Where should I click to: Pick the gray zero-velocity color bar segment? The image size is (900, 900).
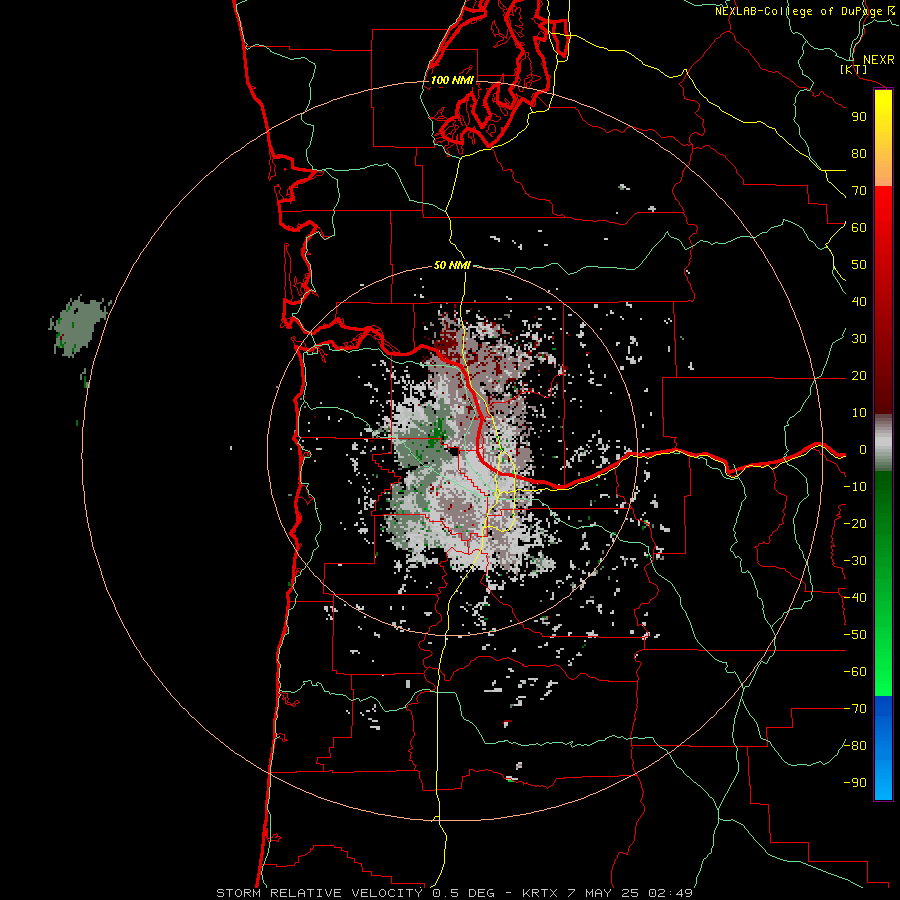(x=883, y=443)
